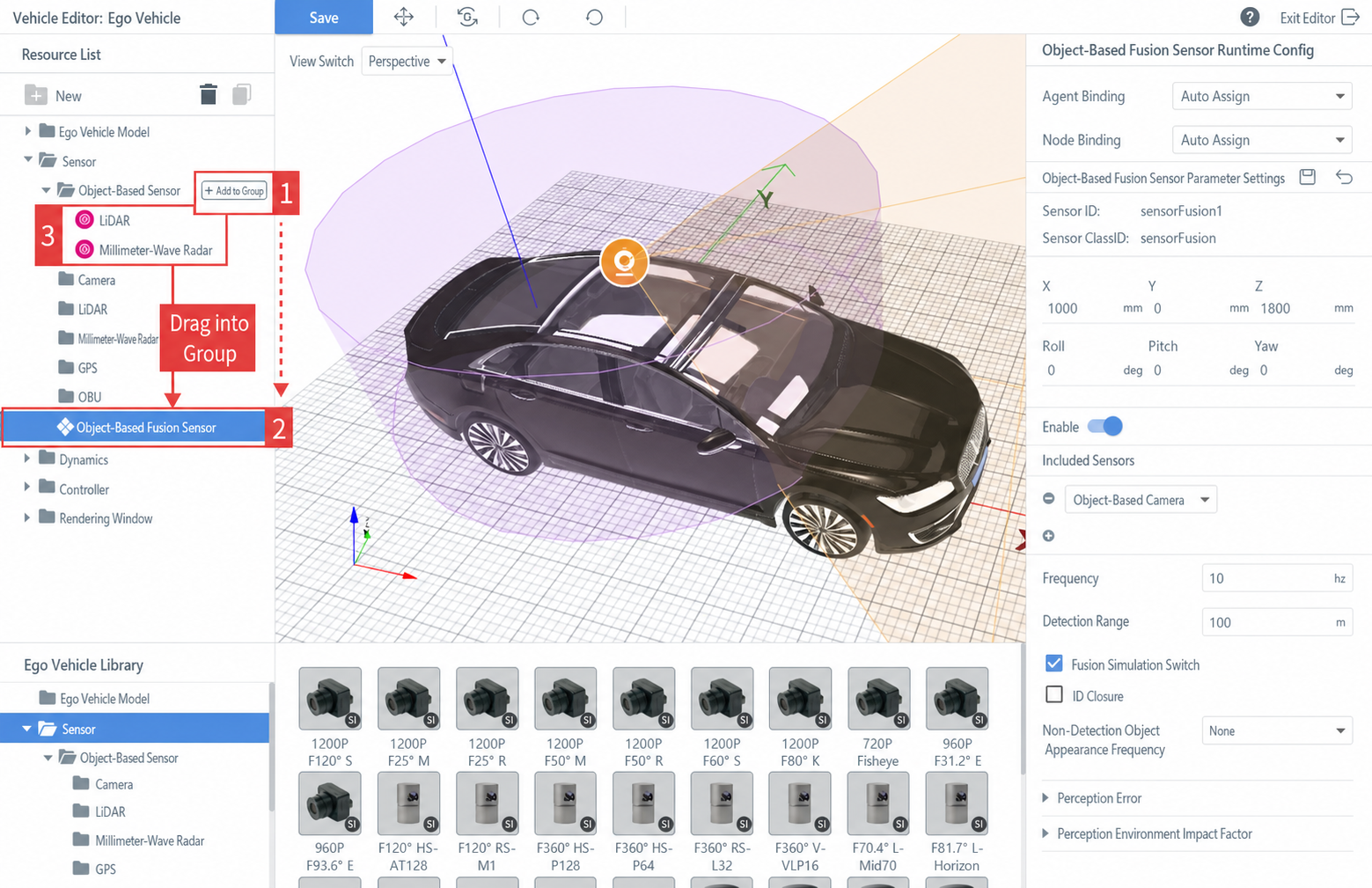Screen dimensions: 1372x888
Task: Pick the F81.7° L-Horizon LiDAR thumbnail
Action: coord(957,804)
